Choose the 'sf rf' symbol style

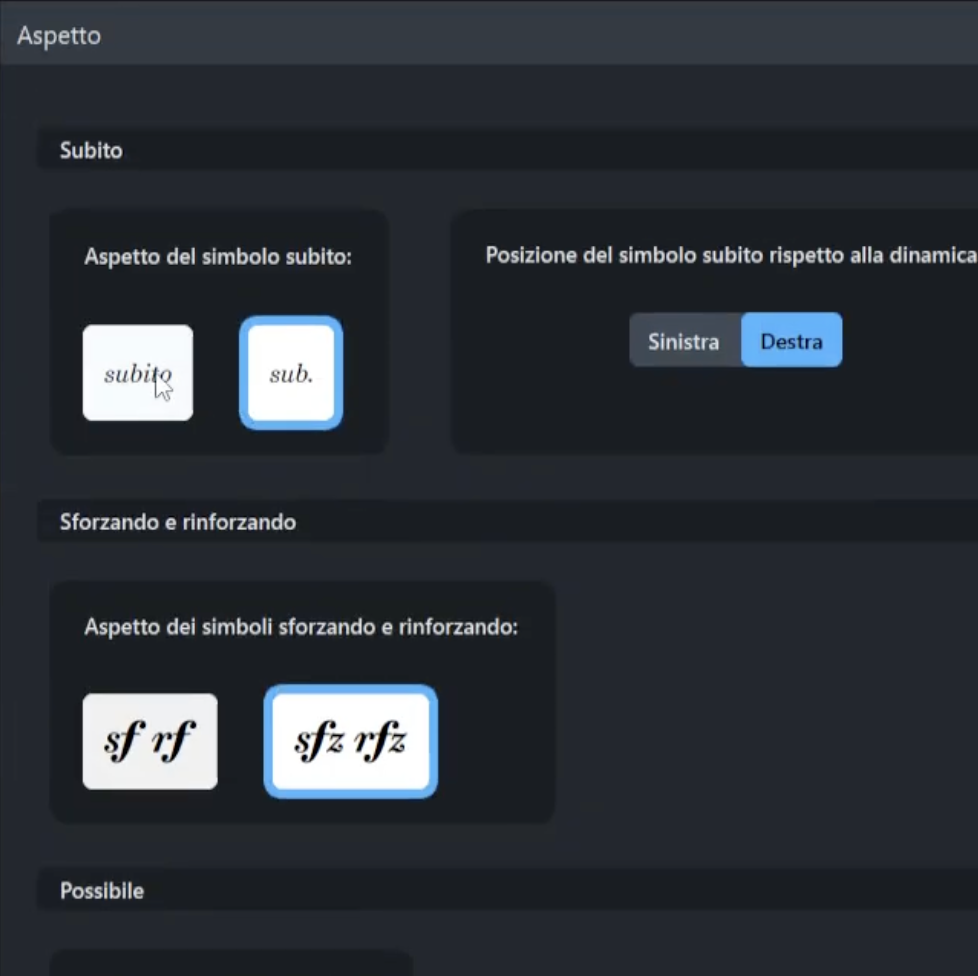click(149, 741)
